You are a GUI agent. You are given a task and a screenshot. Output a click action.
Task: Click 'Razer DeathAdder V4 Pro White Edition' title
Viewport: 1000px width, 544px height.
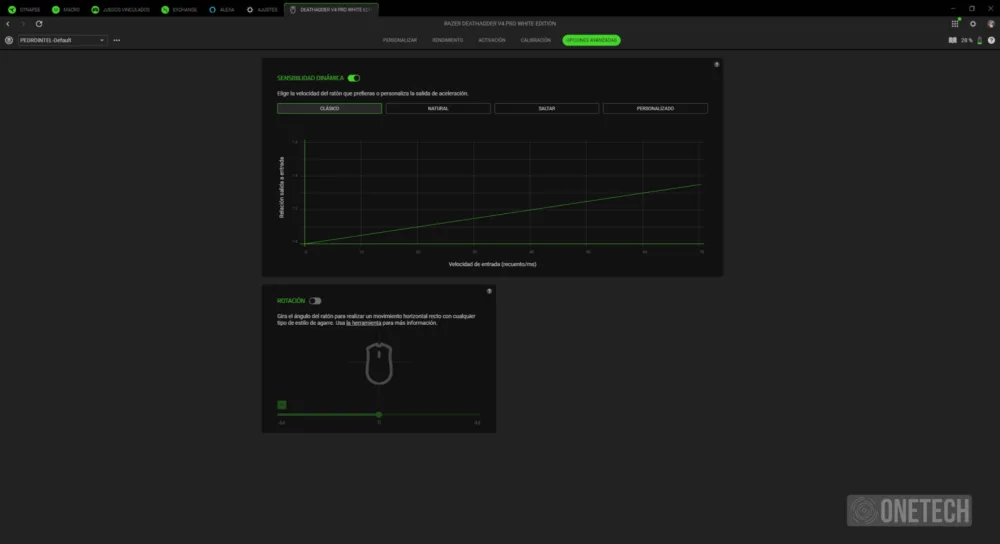500,24
